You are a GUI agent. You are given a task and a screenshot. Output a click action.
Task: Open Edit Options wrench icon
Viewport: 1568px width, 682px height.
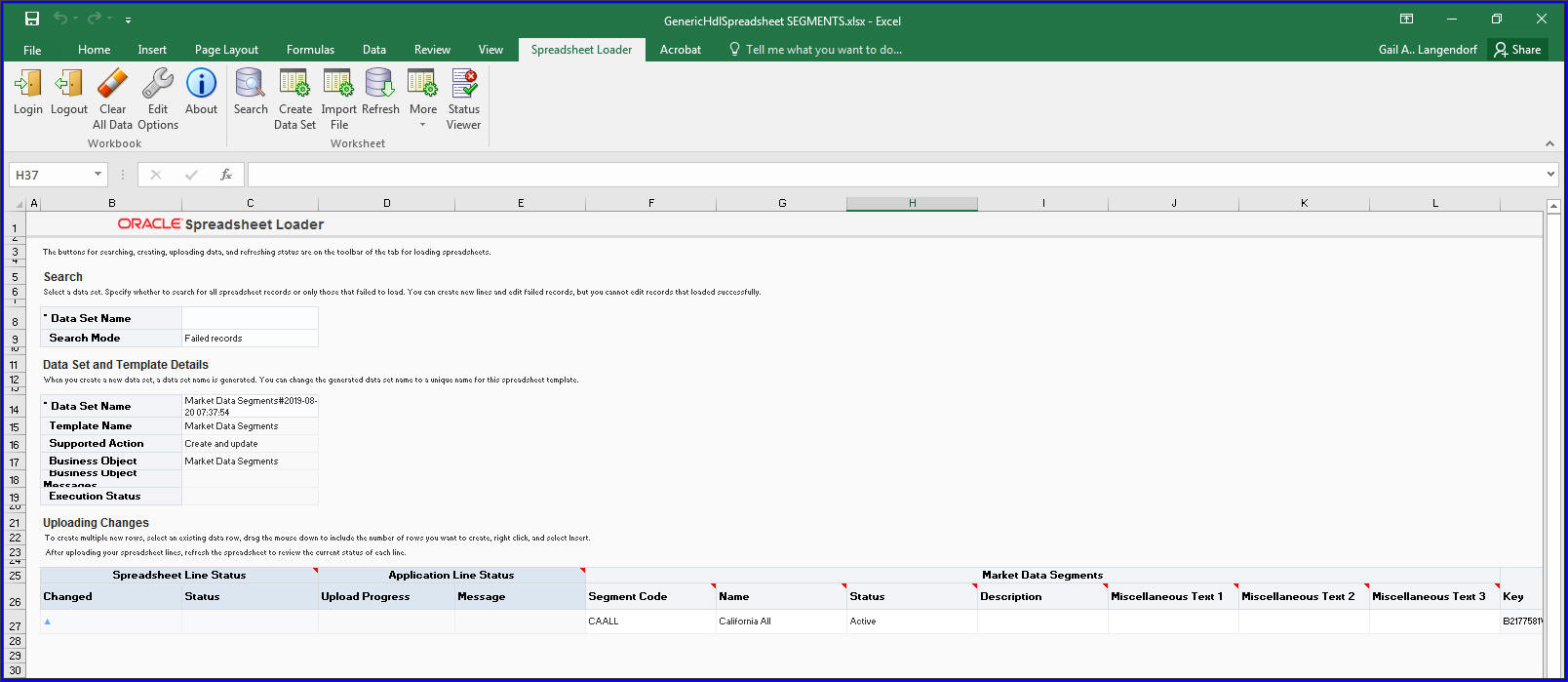[x=157, y=84]
